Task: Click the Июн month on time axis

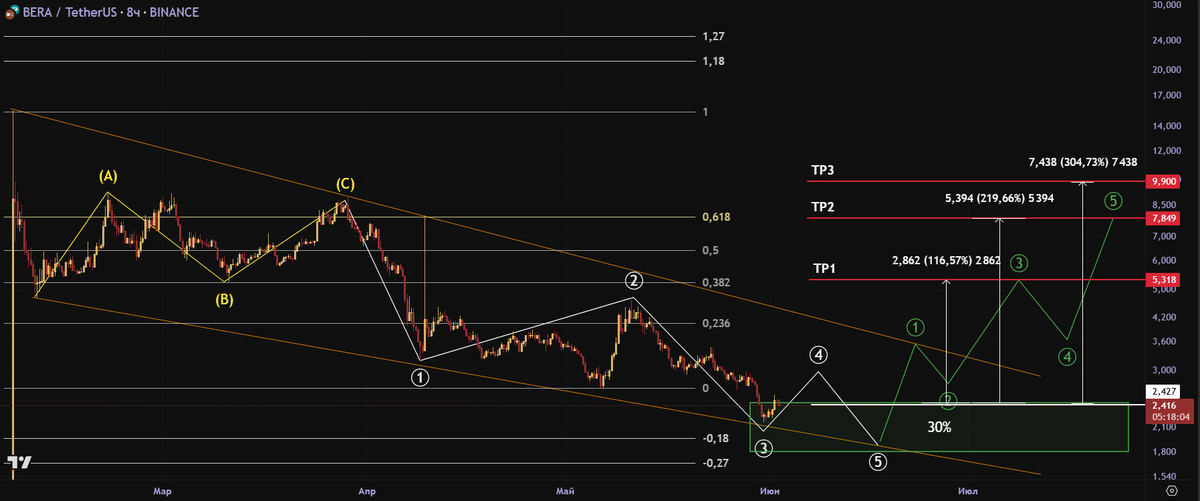Action: point(771,491)
